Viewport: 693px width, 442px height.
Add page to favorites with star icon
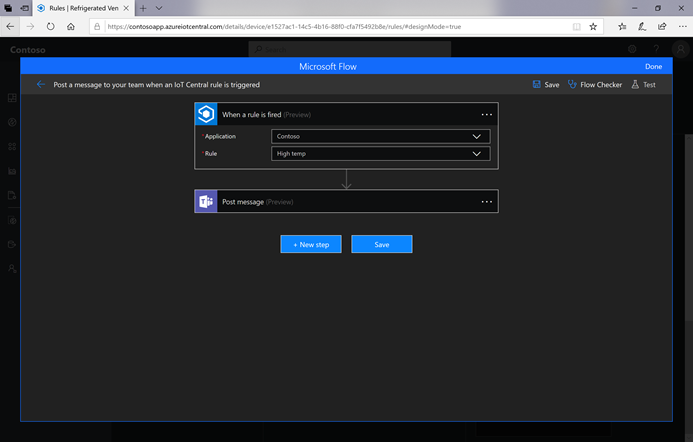coord(622,26)
